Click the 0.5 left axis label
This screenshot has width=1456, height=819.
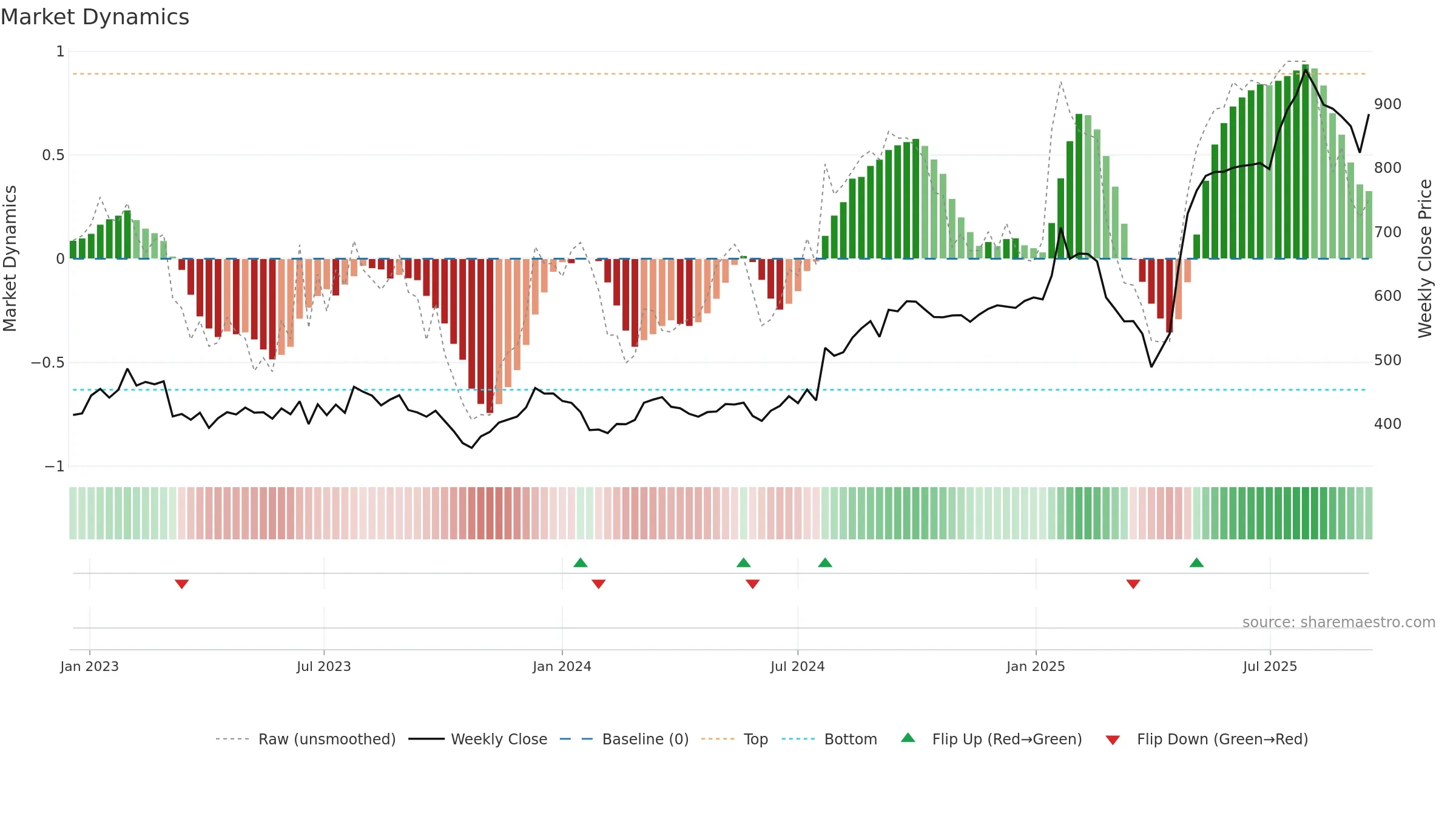point(53,155)
